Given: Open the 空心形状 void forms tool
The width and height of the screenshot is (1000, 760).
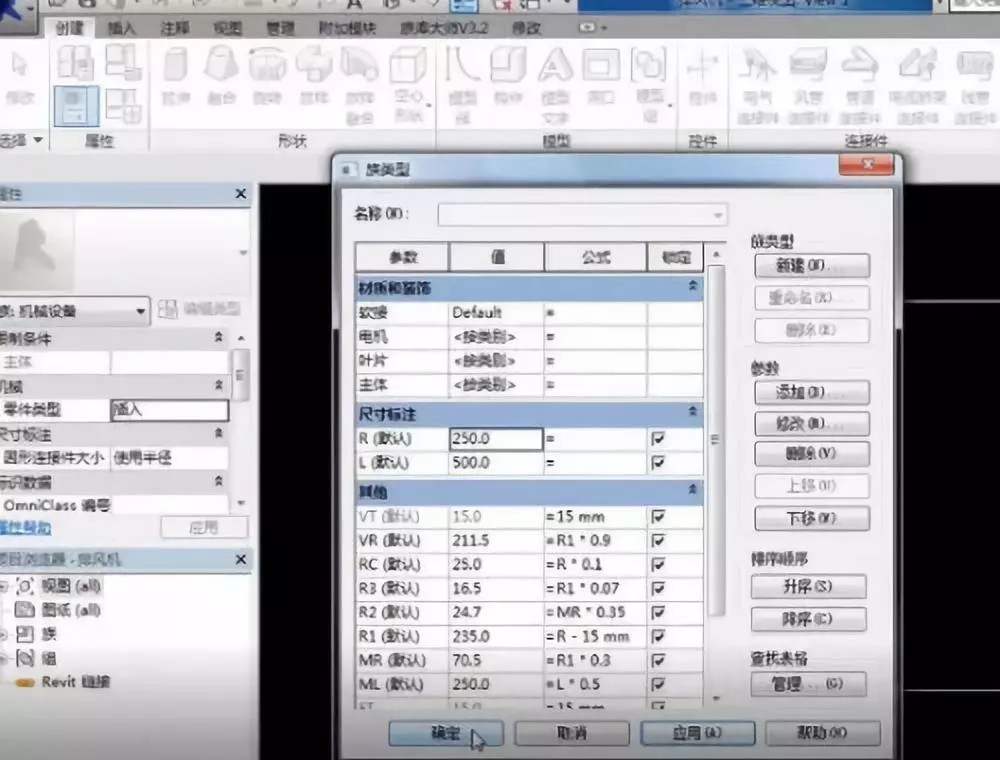Looking at the screenshot, I should tap(408, 85).
